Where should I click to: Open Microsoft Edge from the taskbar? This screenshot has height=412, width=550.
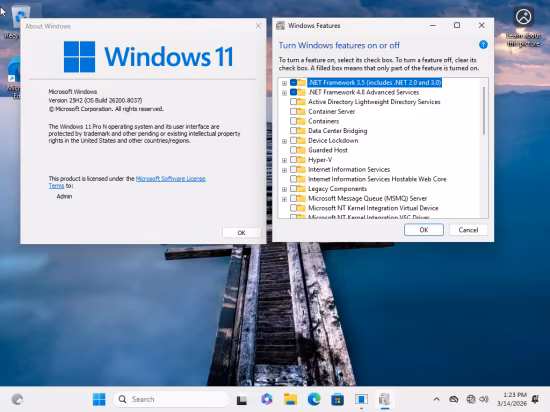pyautogui.click(x=314, y=399)
